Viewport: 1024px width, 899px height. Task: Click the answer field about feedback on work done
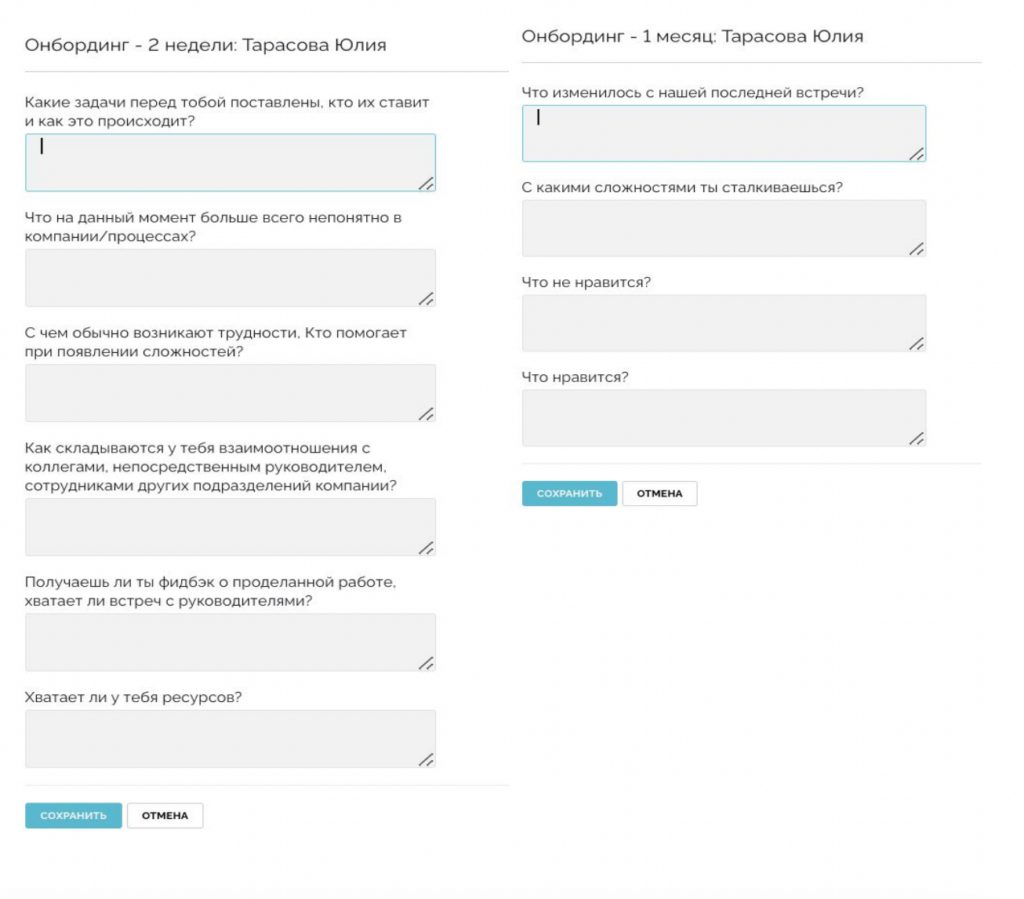(x=230, y=641)
